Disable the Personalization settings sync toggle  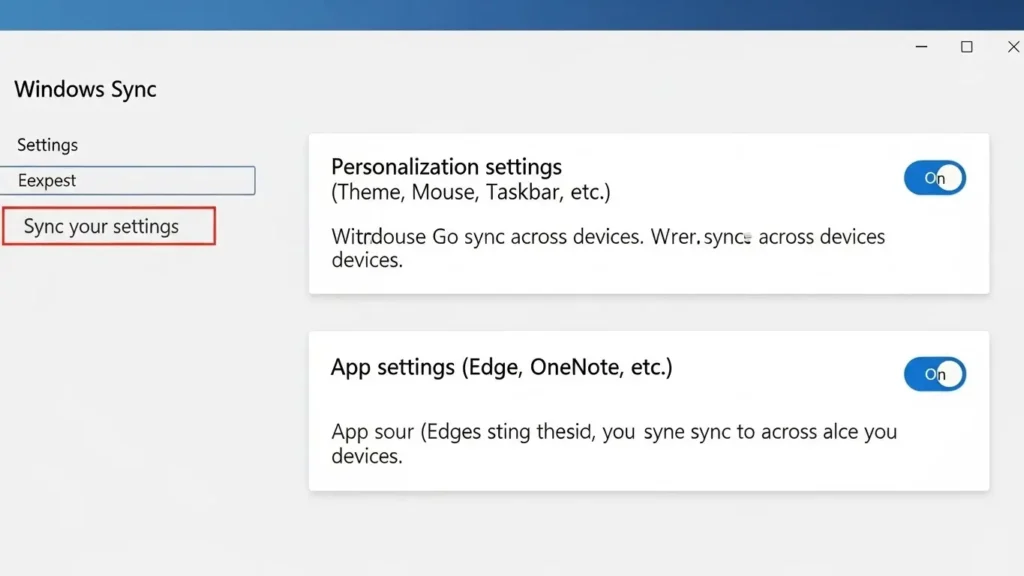[x=934, y=177]
